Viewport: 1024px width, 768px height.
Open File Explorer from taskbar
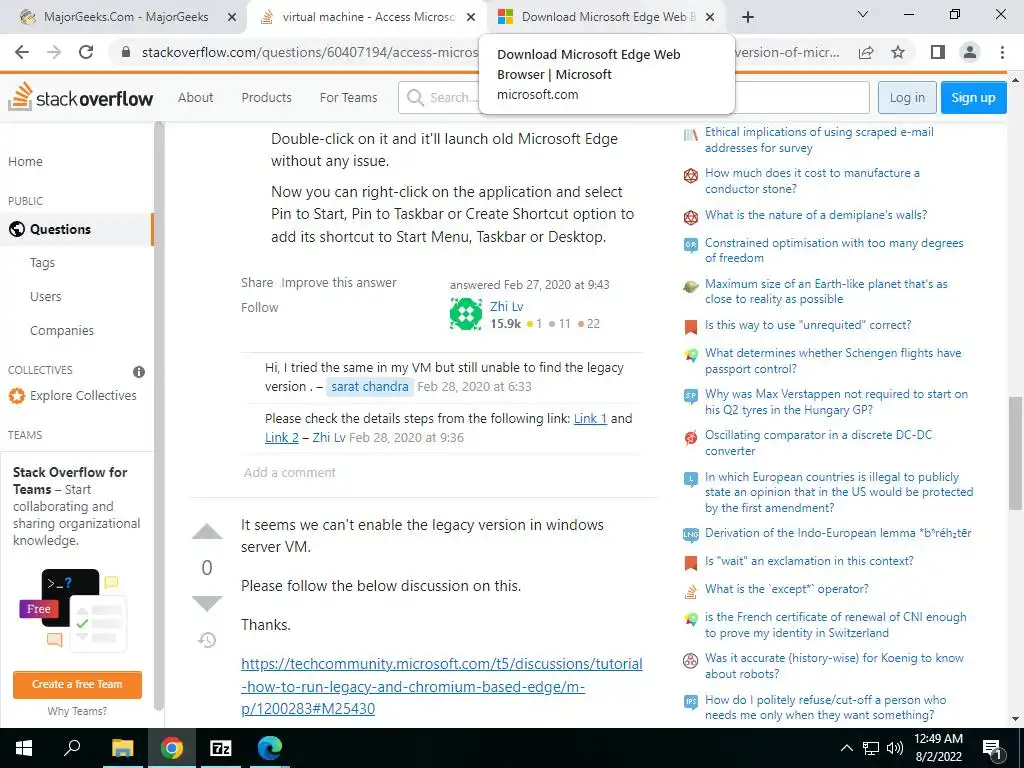pos(122,748)
